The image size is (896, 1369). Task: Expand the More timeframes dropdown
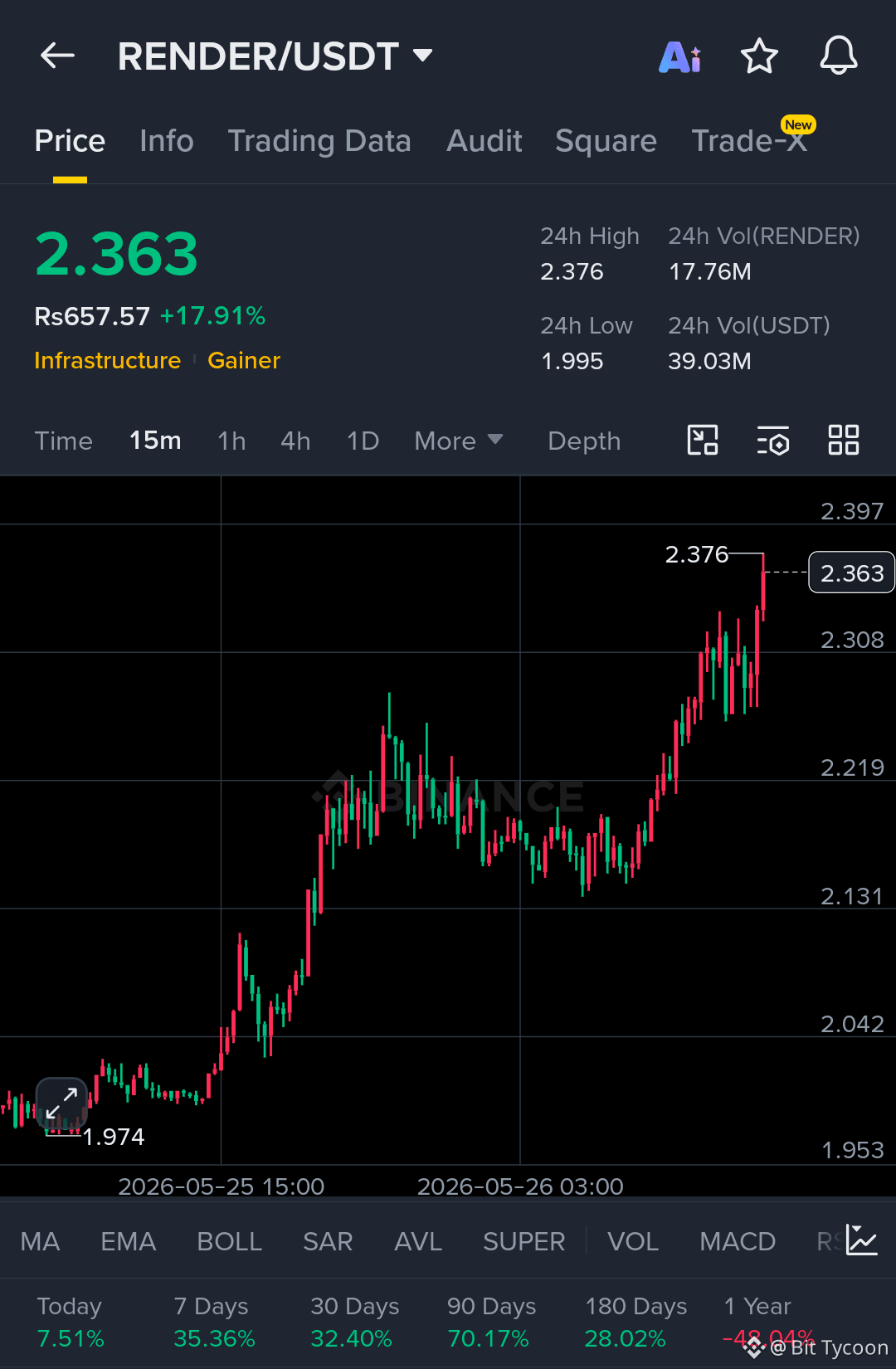tap(458, 441)
